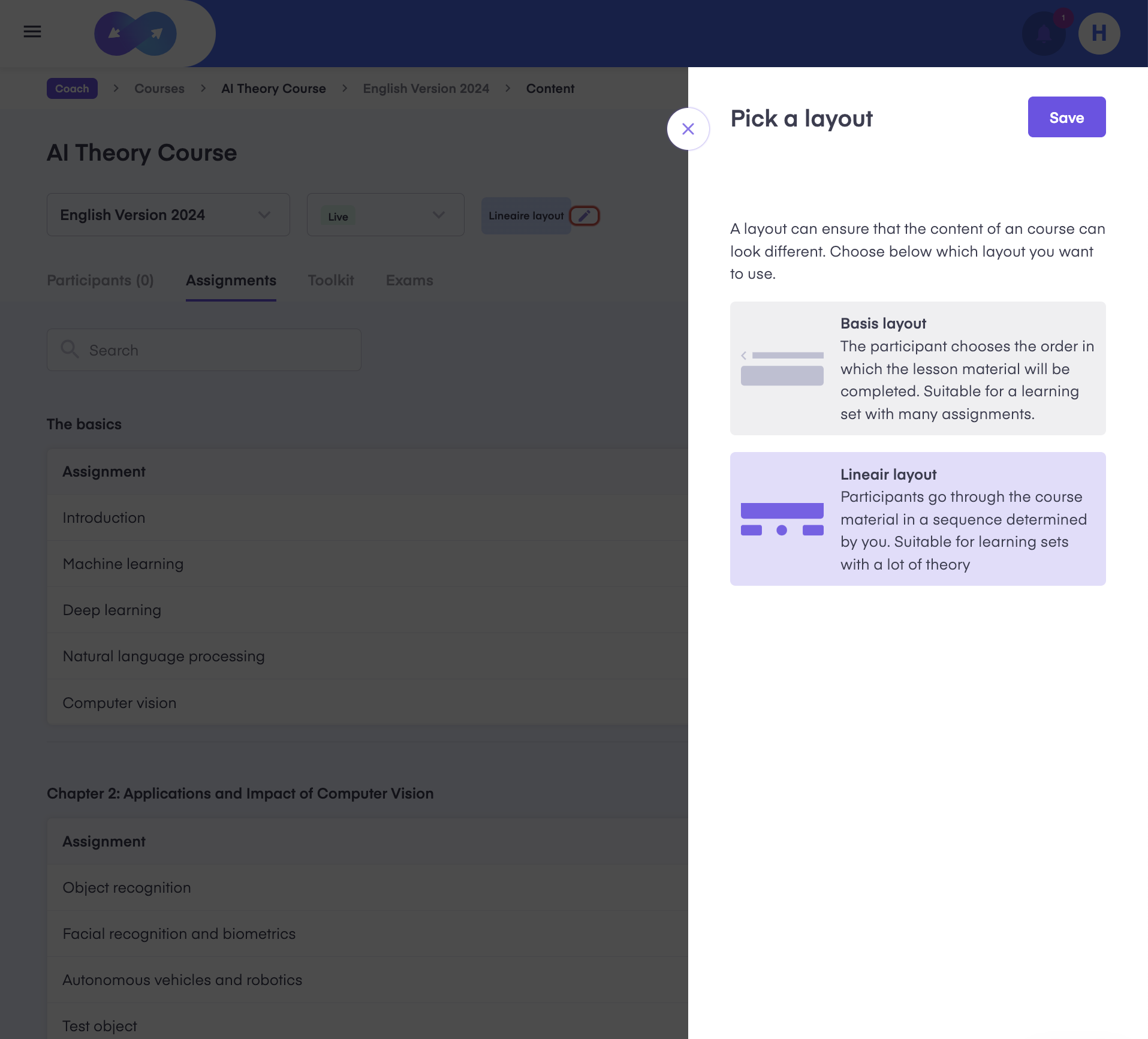The height and width of the screenshot is (1039, 1148).
Task: Click the Coach breadcrumb badge
Action: [x=72, y=89]
